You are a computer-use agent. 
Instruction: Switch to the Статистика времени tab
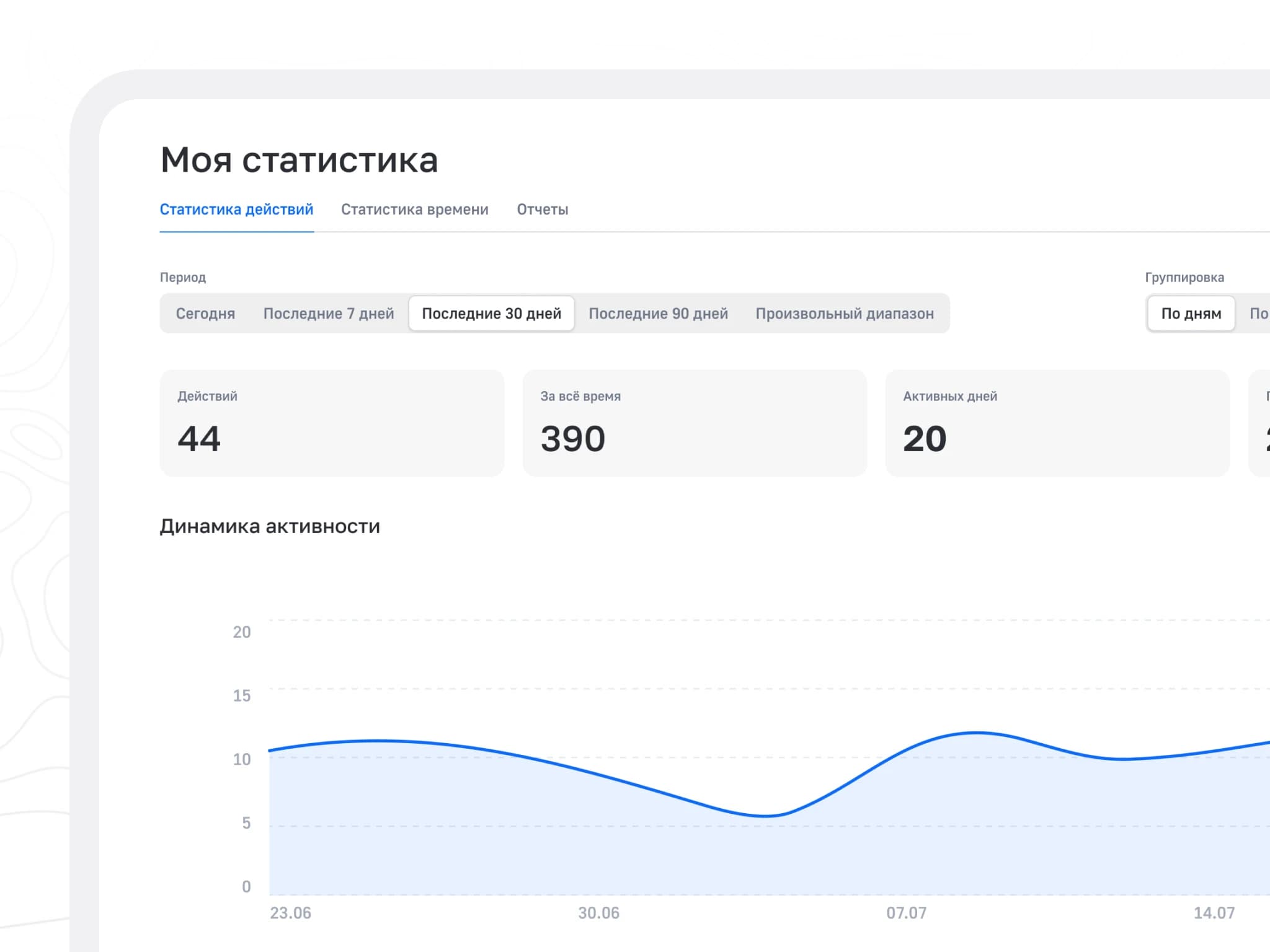[415, 209]
